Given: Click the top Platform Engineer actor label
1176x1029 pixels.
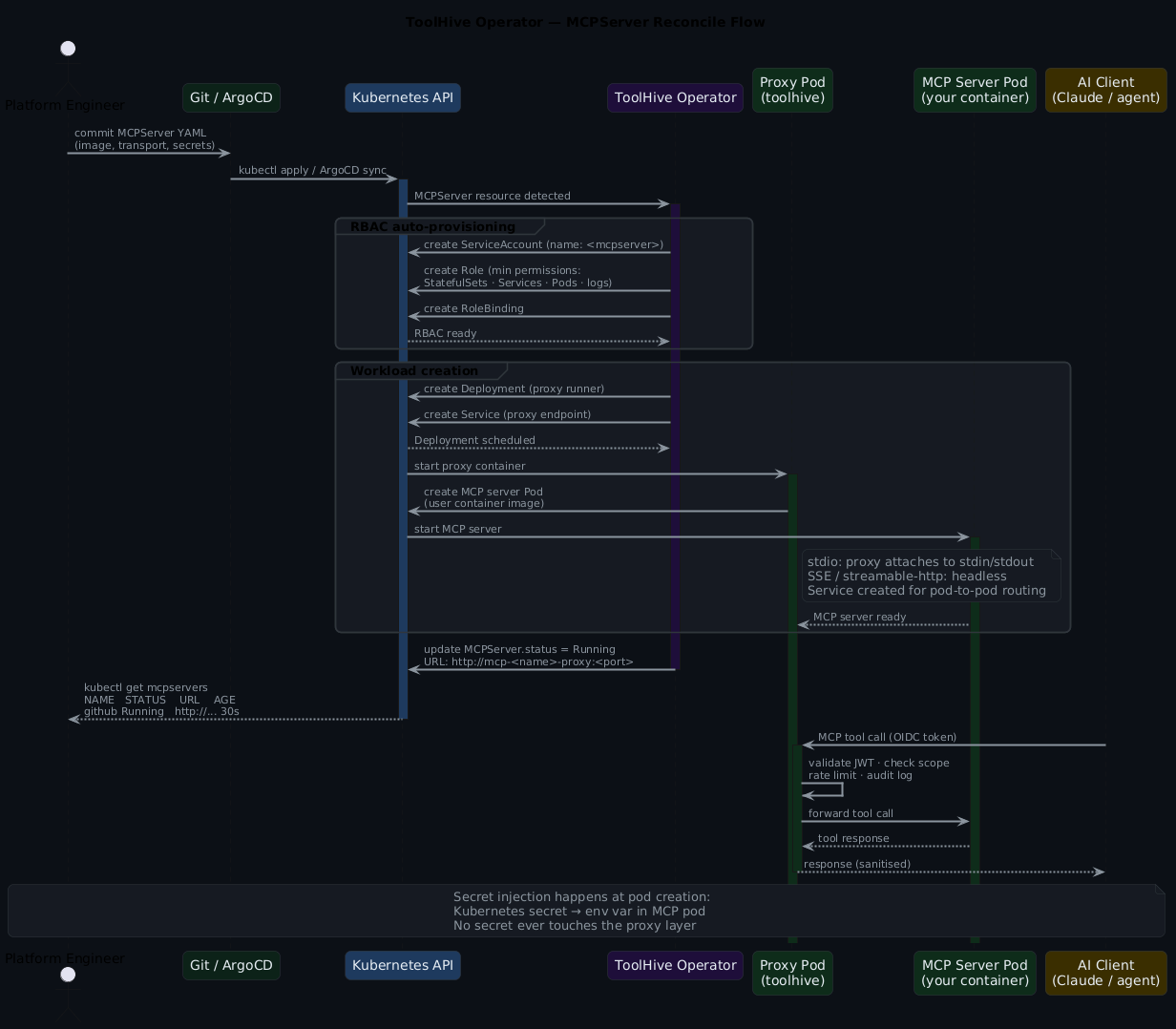Looking at the screenshot, I should [65, 105].
